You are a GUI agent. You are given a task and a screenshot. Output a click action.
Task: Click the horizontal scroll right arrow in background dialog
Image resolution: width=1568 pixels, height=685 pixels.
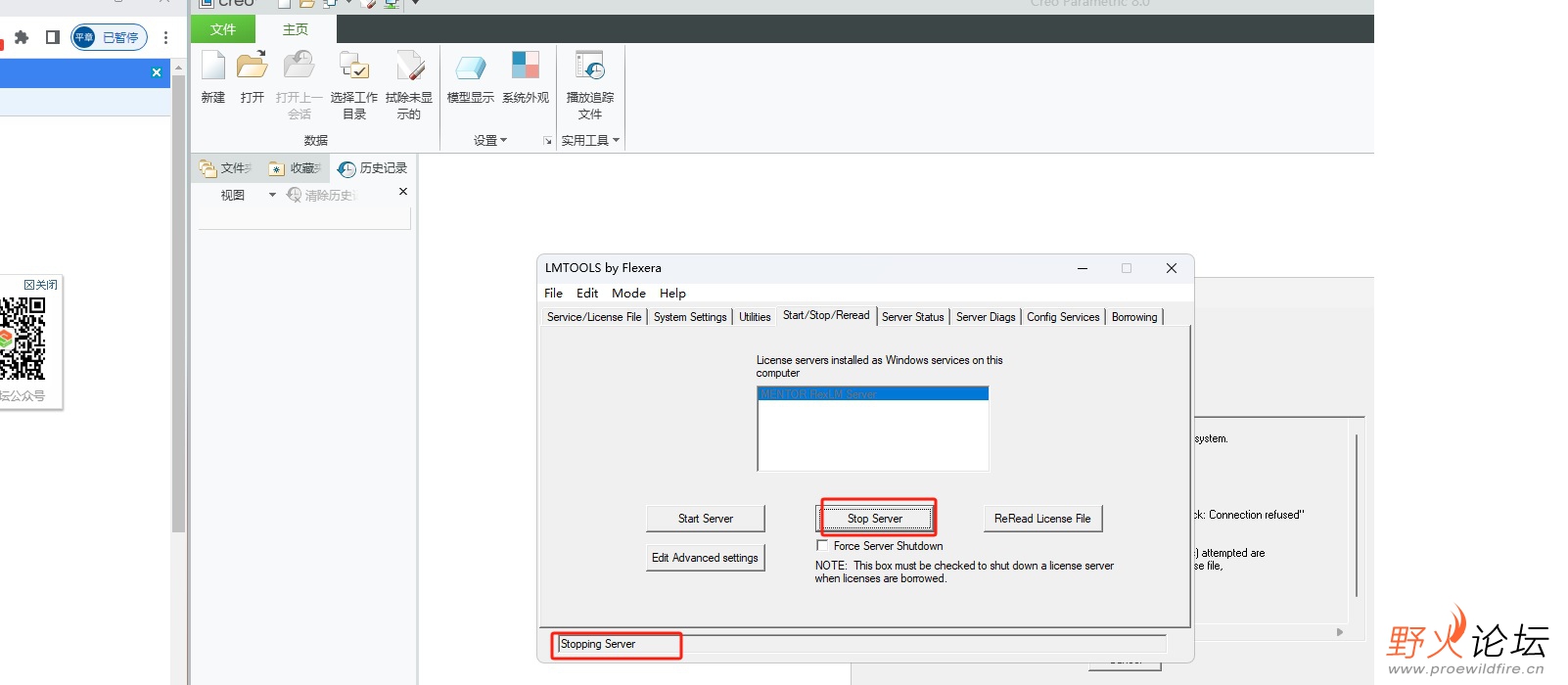click(1340, 632)
